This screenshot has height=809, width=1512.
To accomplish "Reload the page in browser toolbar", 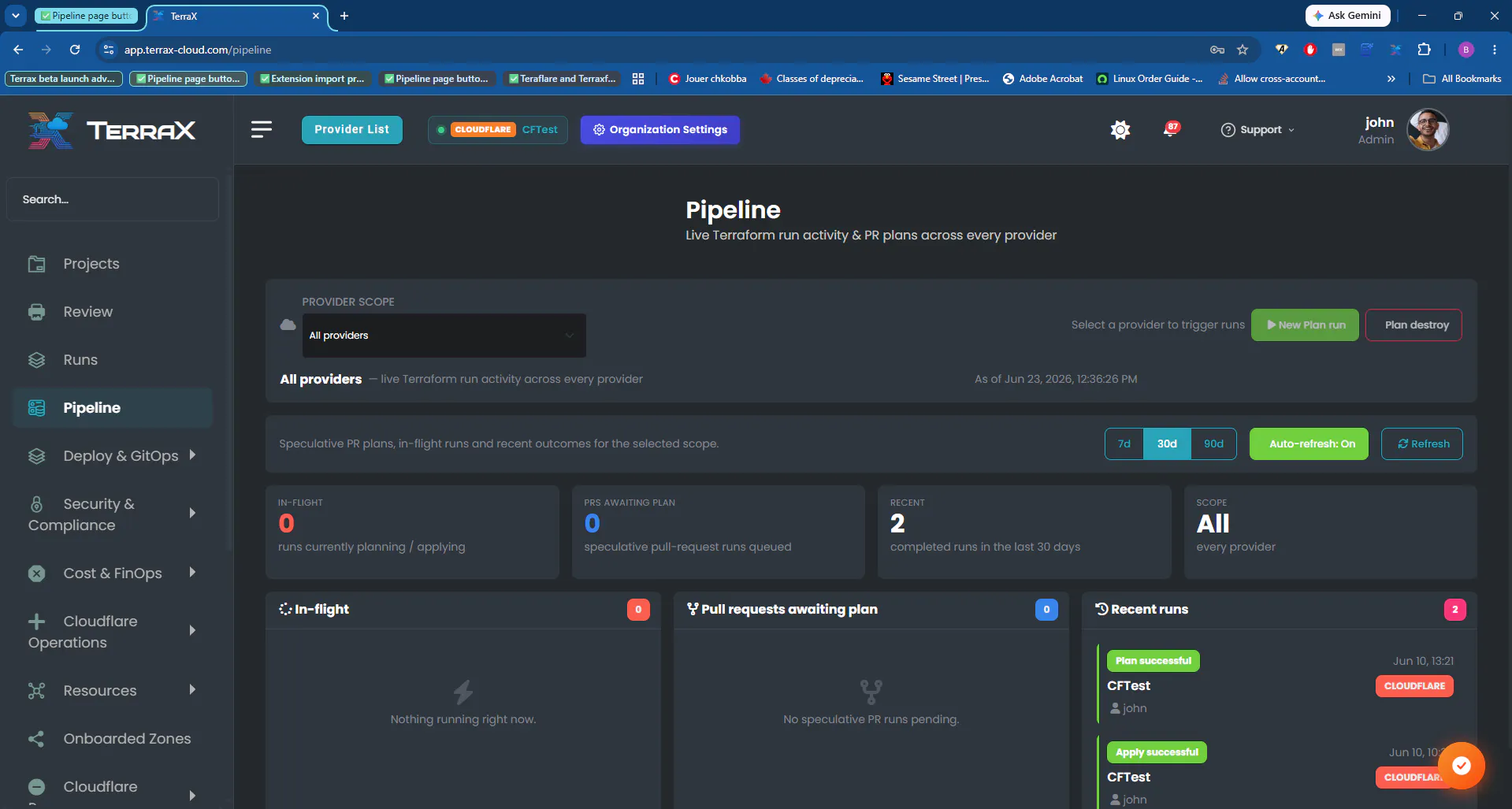I will [75, 50].
